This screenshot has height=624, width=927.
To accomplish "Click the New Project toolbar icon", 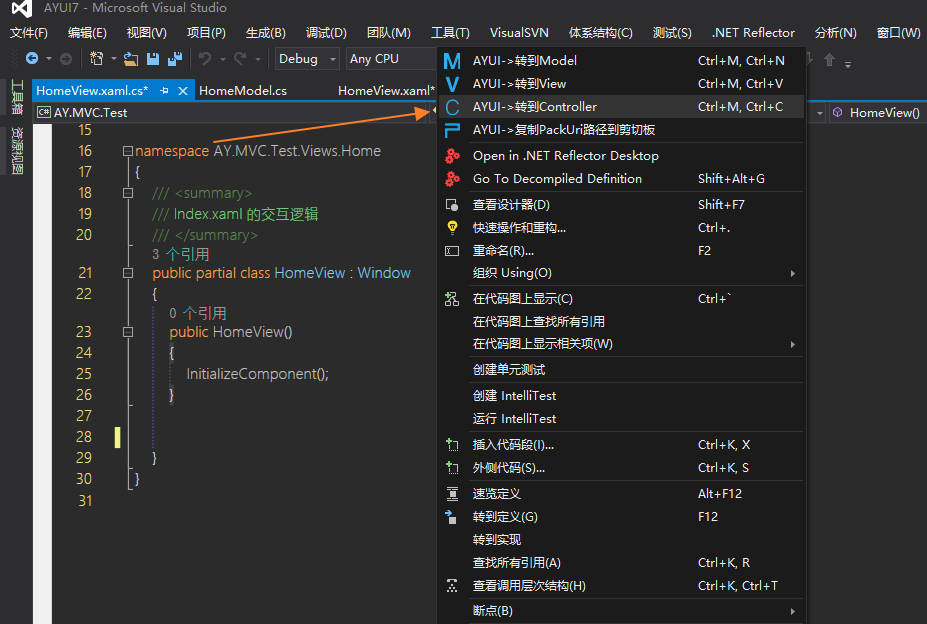I will (x=96, y=59).
